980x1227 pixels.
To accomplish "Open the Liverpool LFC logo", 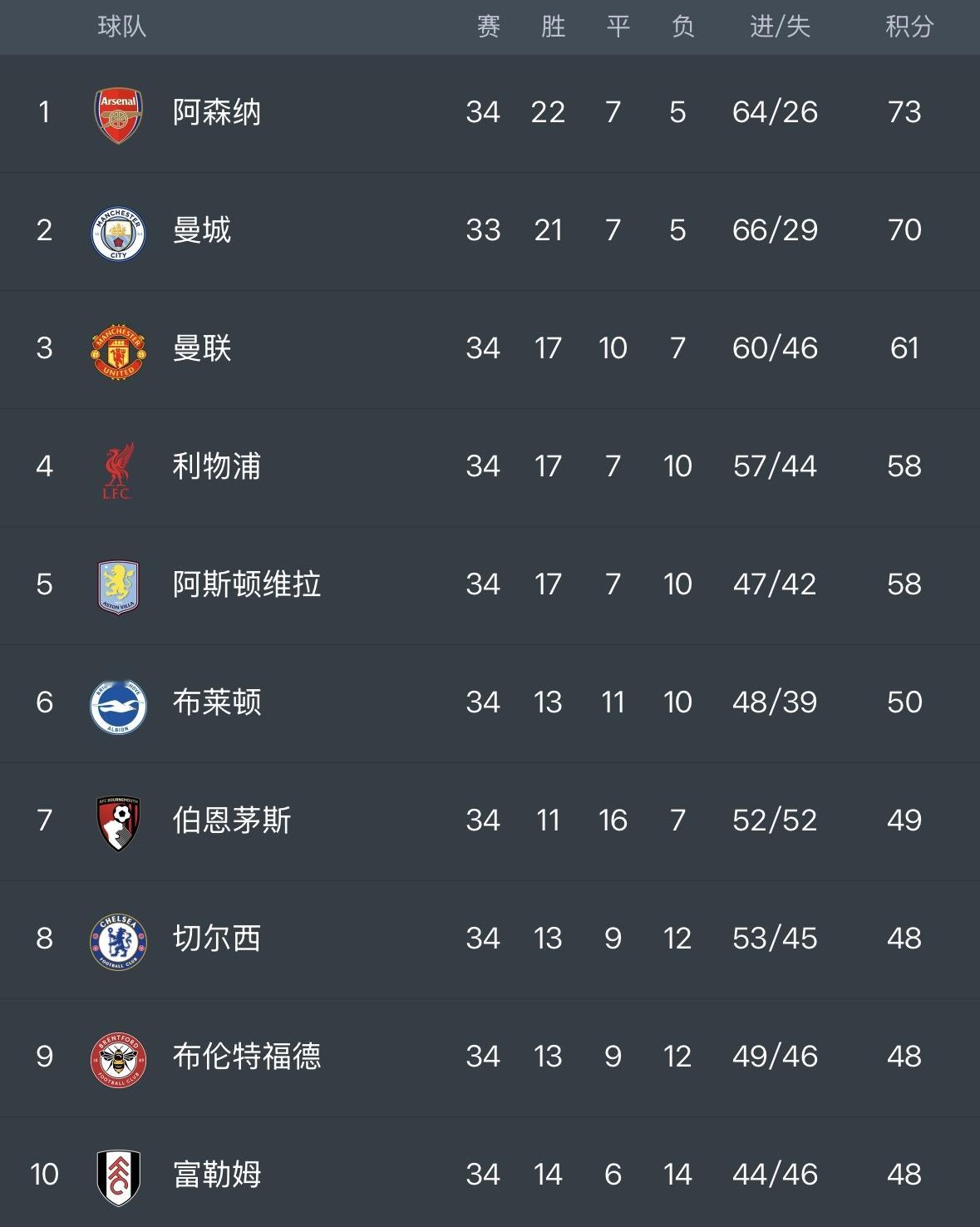I will tap(118, 469).
